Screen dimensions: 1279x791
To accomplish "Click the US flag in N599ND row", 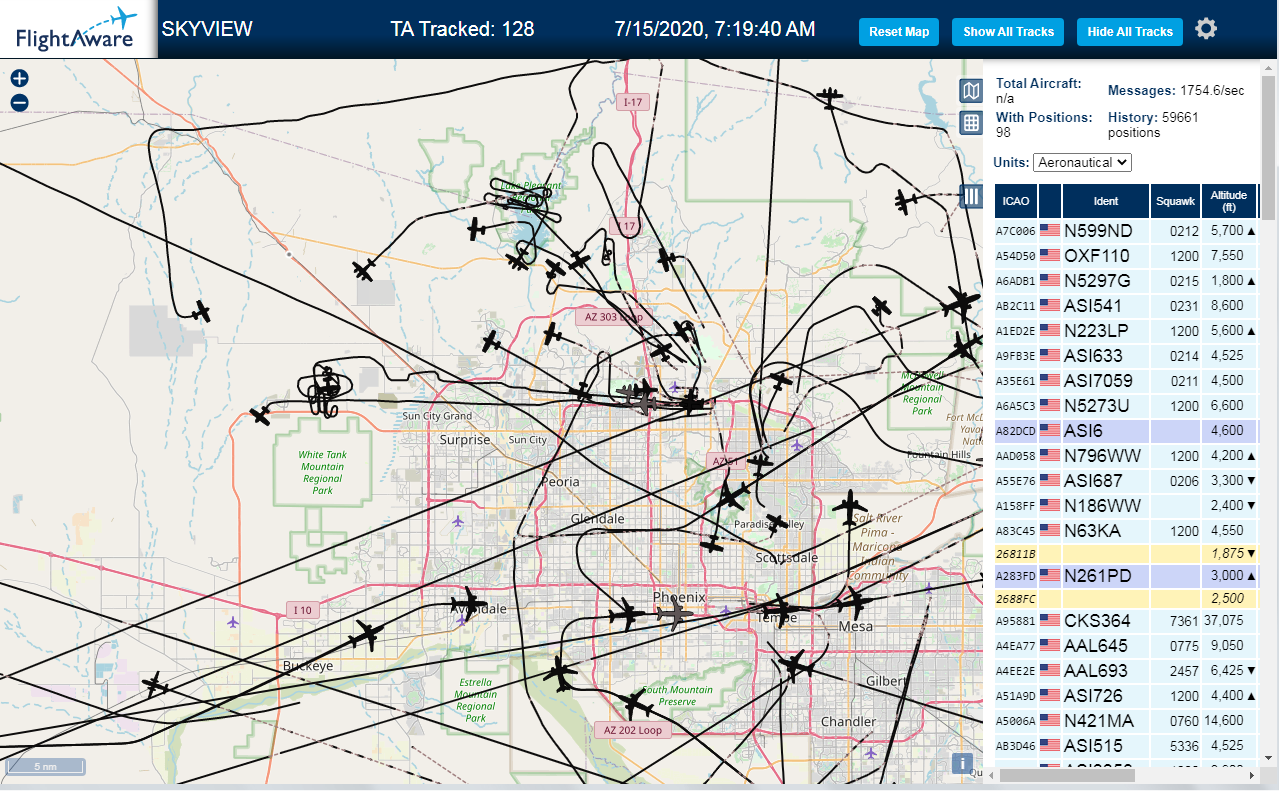I will [1050, 231].
